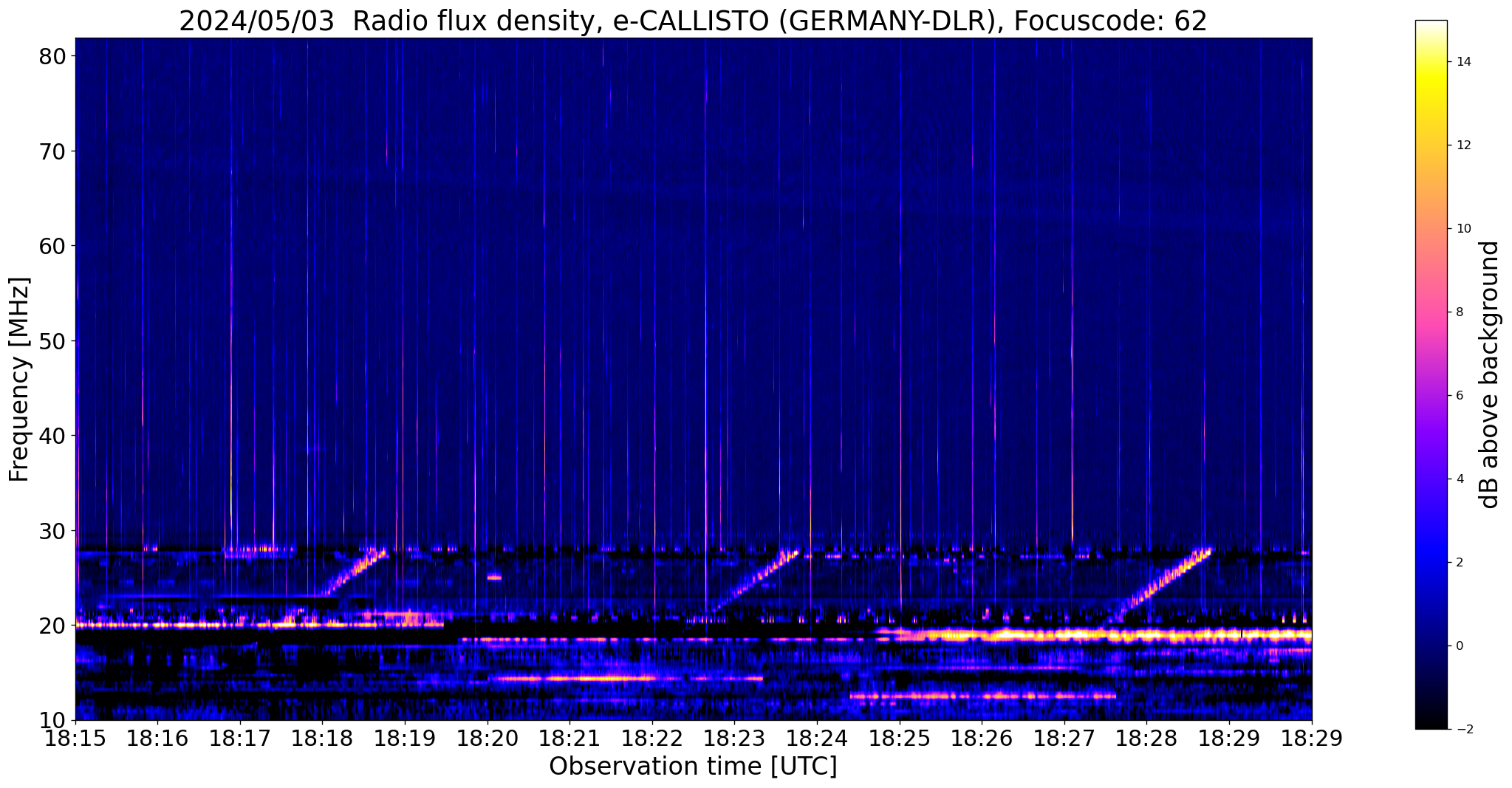Click the 40 tick on the frequency axis

click(52, 436)
